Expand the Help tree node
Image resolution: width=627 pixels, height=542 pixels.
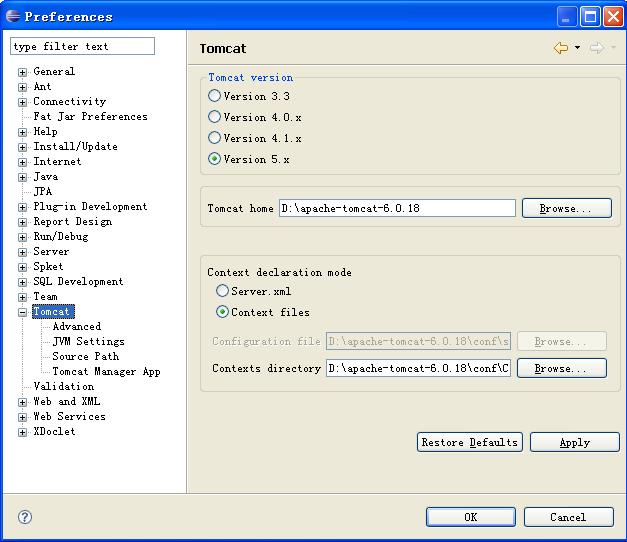point(22,132)
